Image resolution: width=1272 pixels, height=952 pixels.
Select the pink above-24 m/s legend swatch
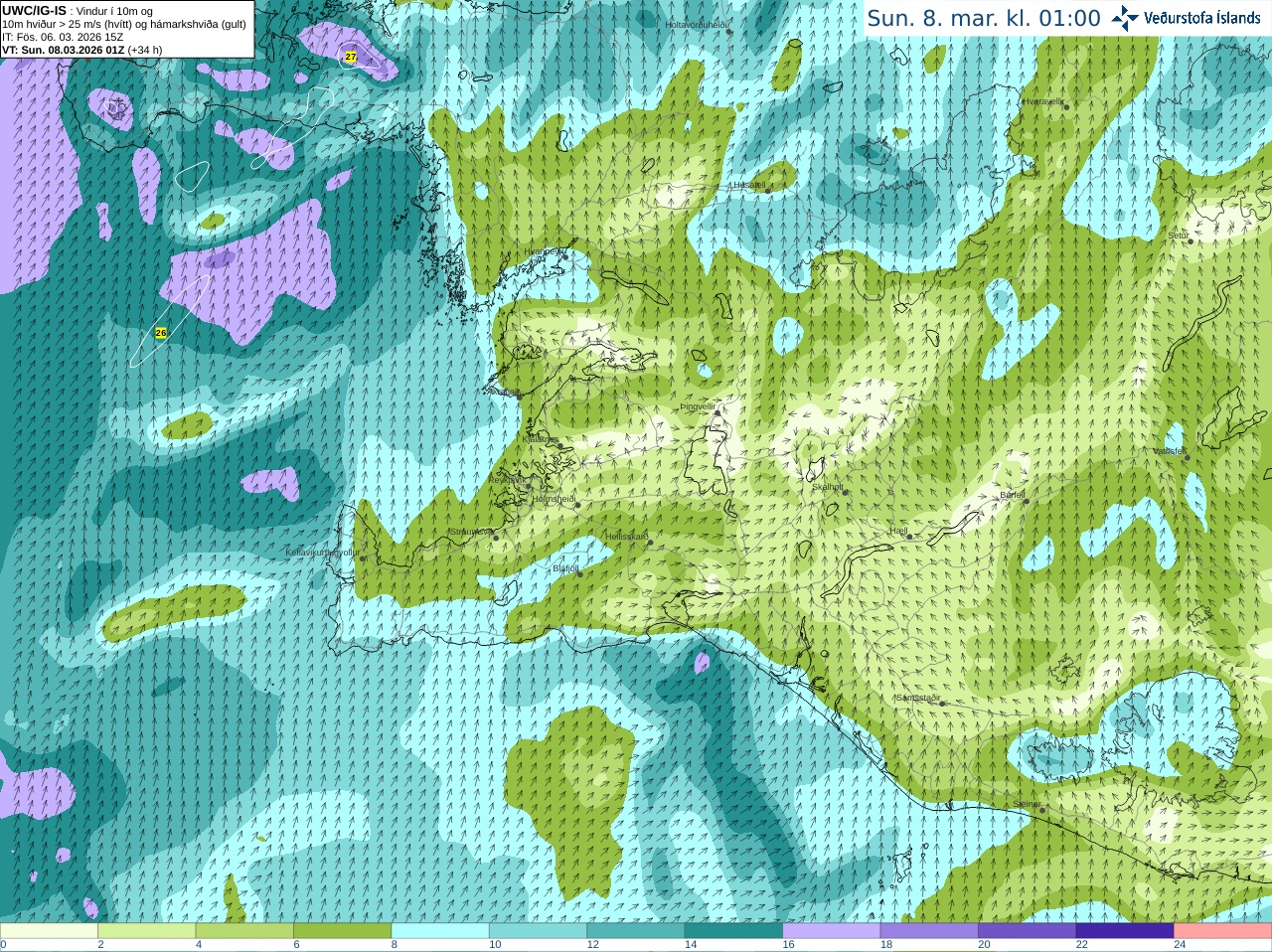click(x=1223, y=931)
